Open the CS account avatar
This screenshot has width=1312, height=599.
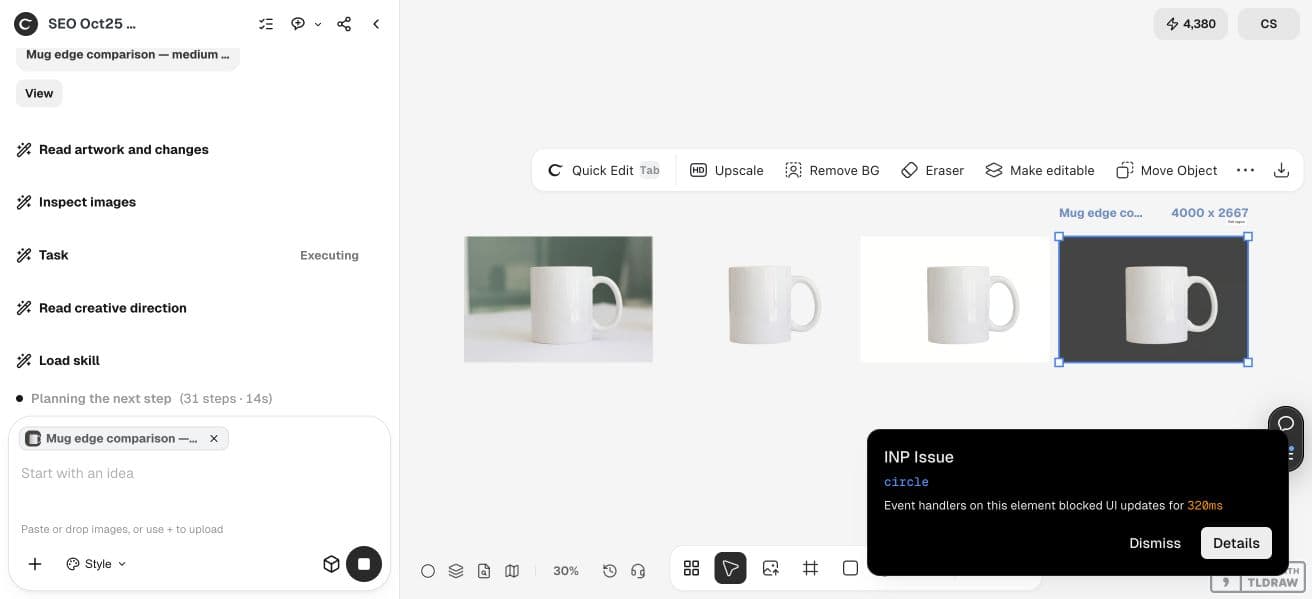(x=1269, y=24)
